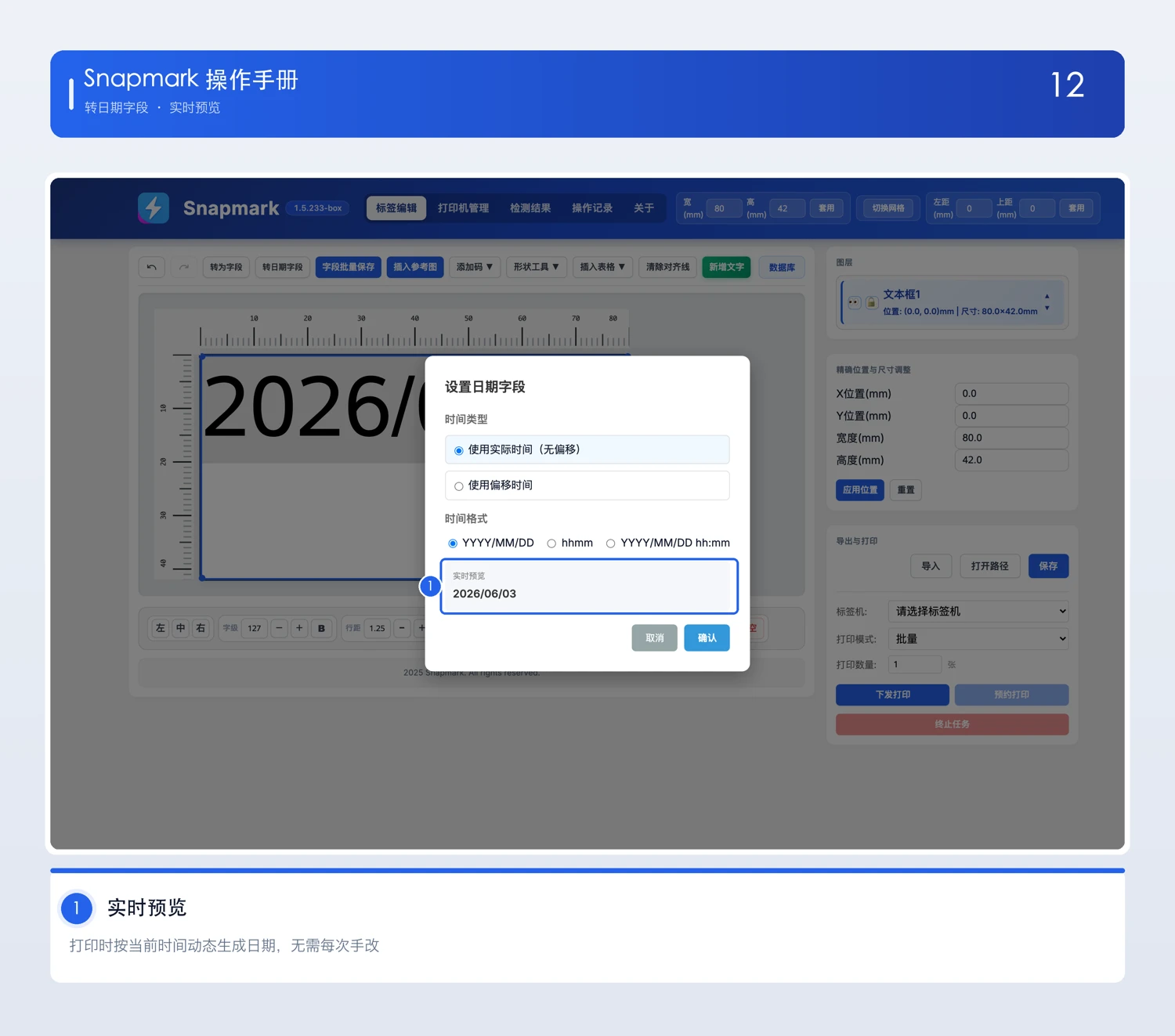Click the width 80 input in header
Viewport: 1175px width, 1036px height.
724,208
